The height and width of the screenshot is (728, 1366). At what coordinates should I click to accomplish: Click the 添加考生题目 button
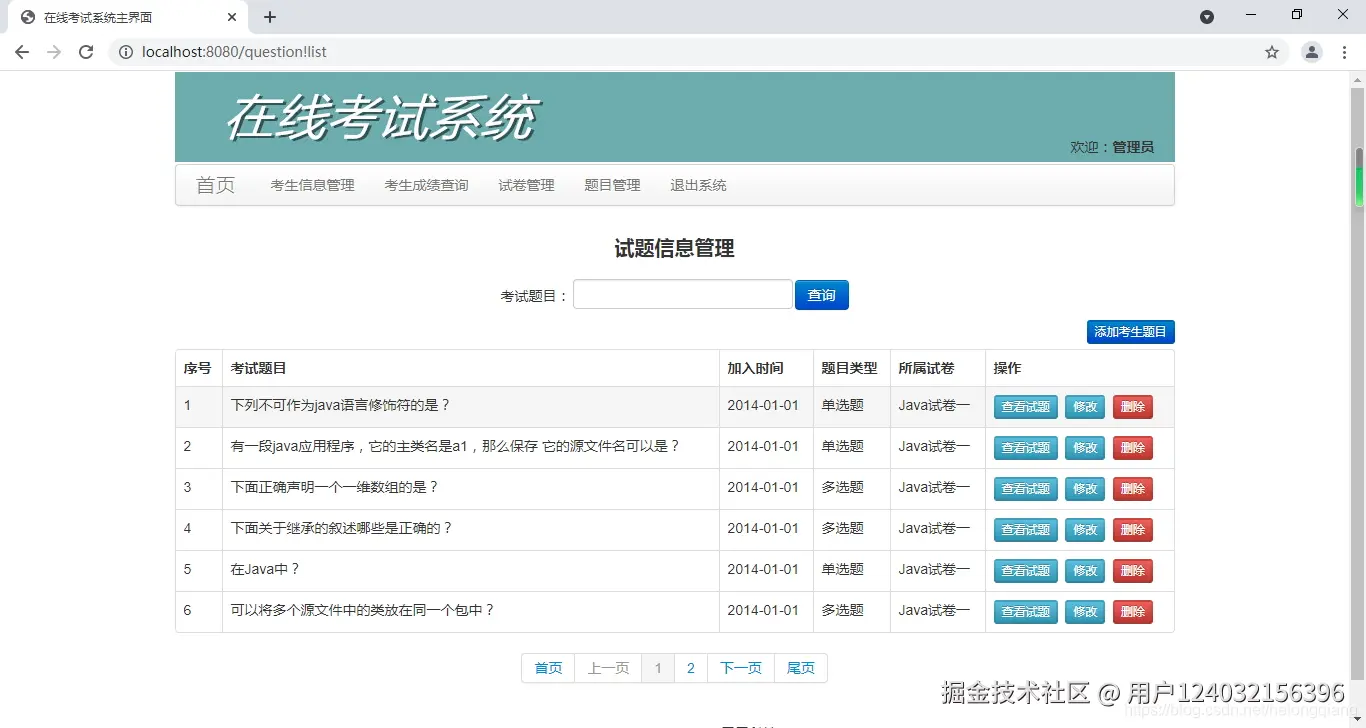pyautogui.click(x=1130, y=332)
